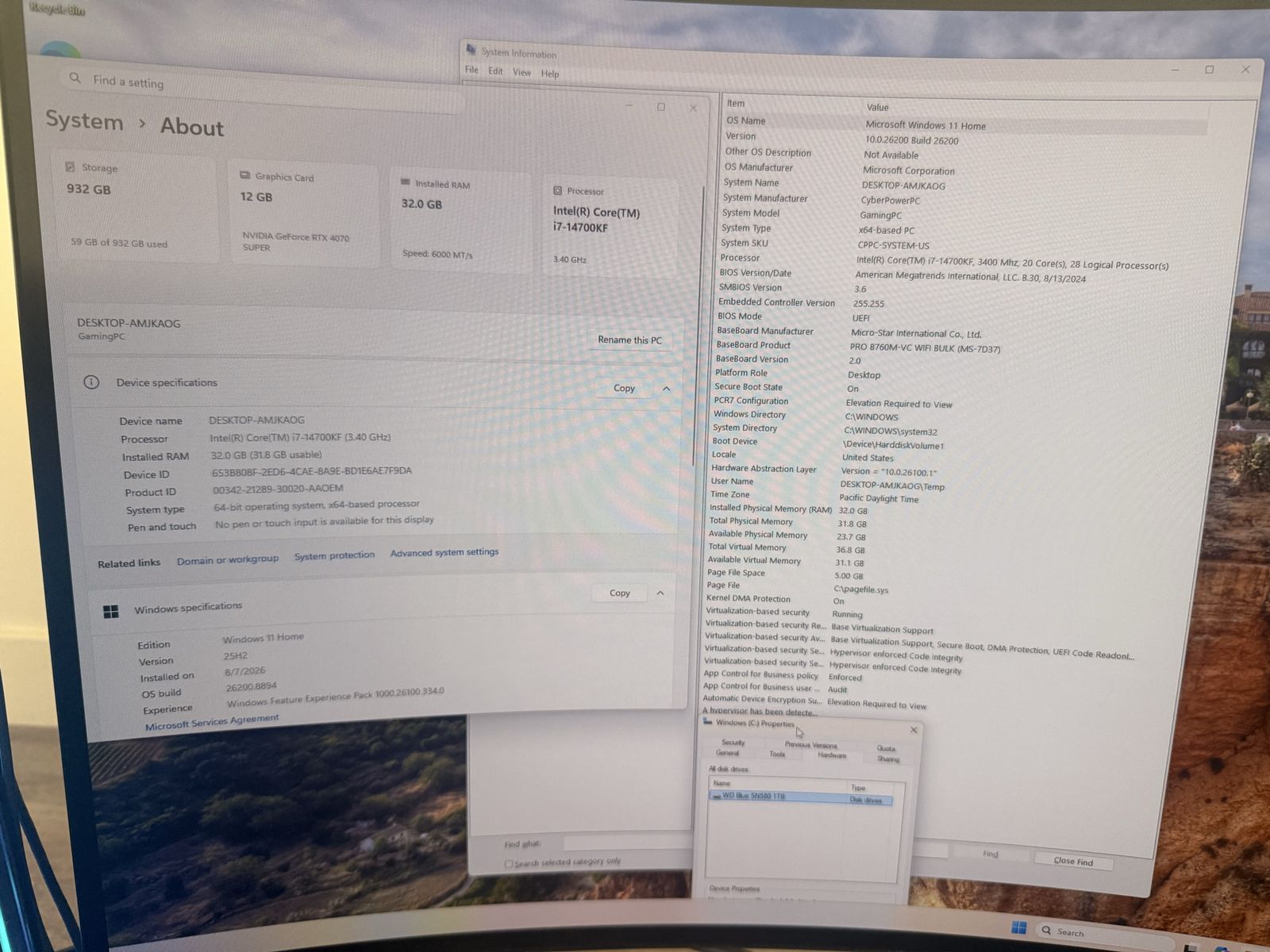The image size is (1270, 952).
Task: Select the Hardware tab in C: Properties
Action: tap(832, 755)
